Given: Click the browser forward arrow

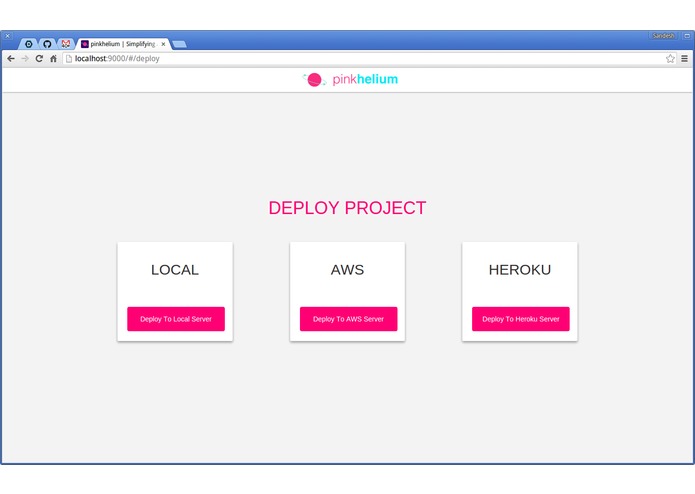Looking at the screenshot, I should tap(25, 58).
